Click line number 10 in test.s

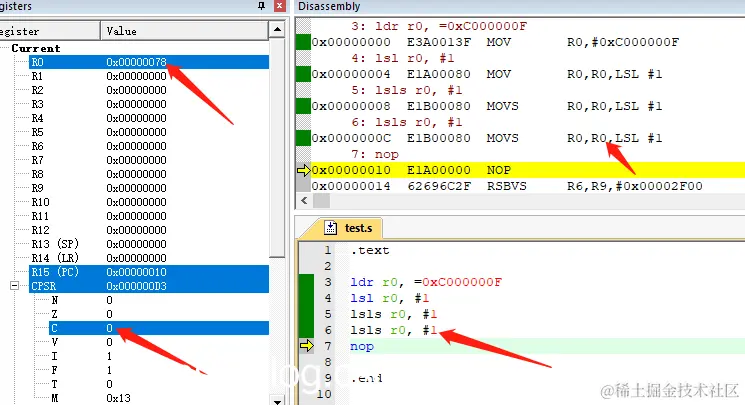coord(324,394)
